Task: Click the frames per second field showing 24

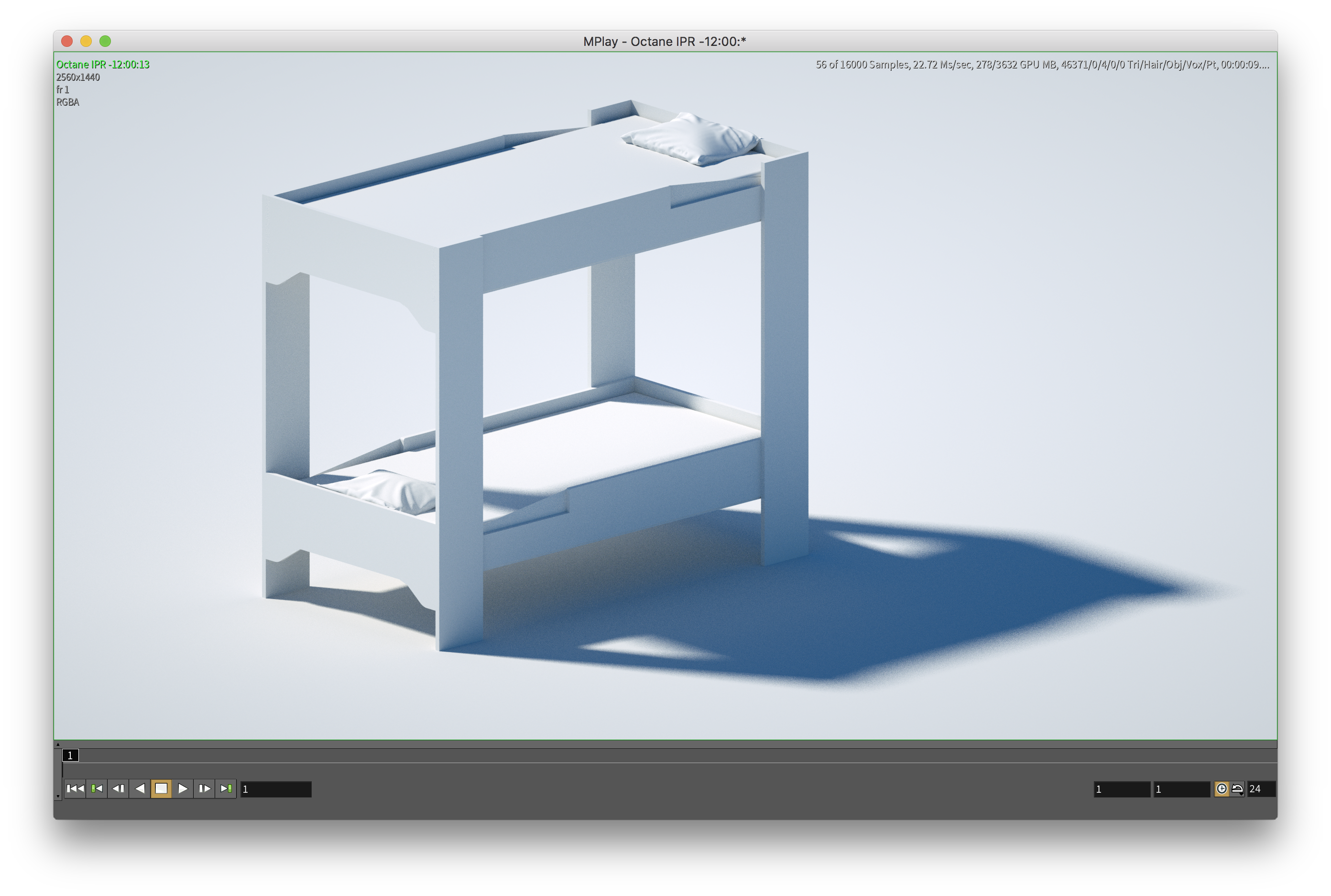Action: click(x=1260, y=789)
